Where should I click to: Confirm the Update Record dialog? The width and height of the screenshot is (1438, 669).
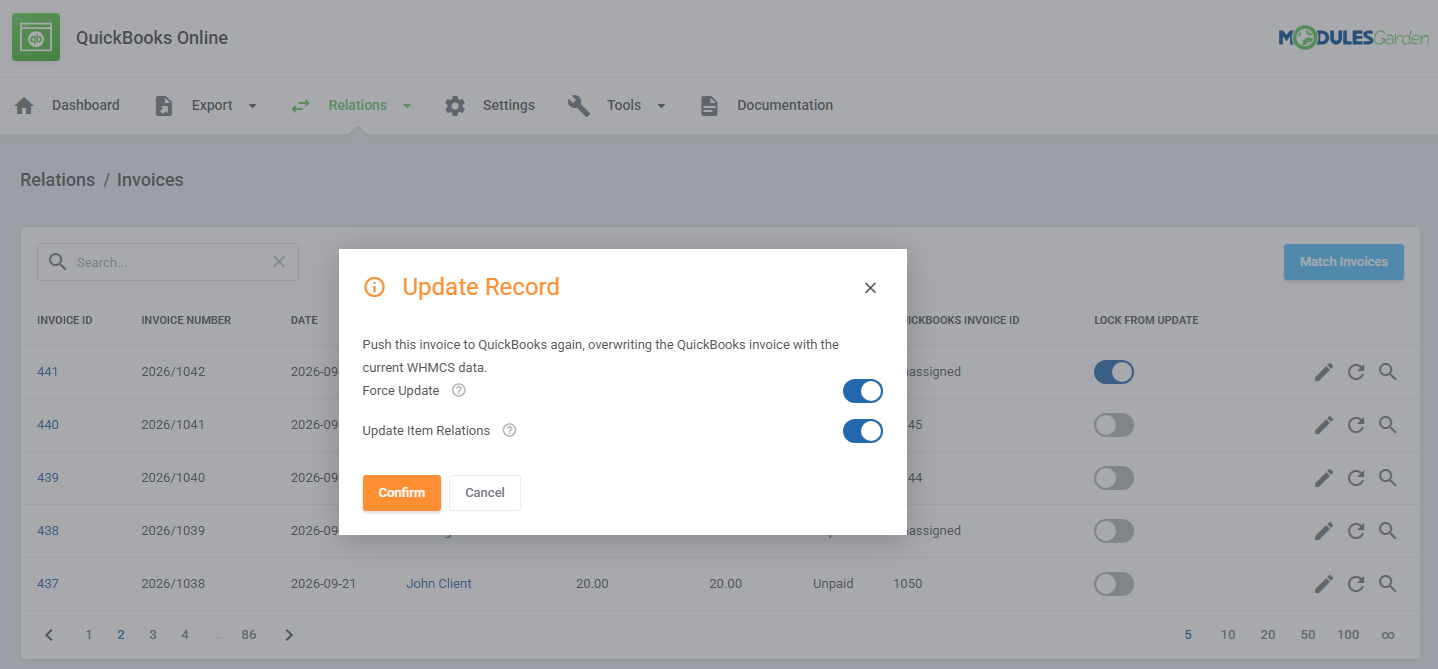pyautogui.click(x=402, y=493)
